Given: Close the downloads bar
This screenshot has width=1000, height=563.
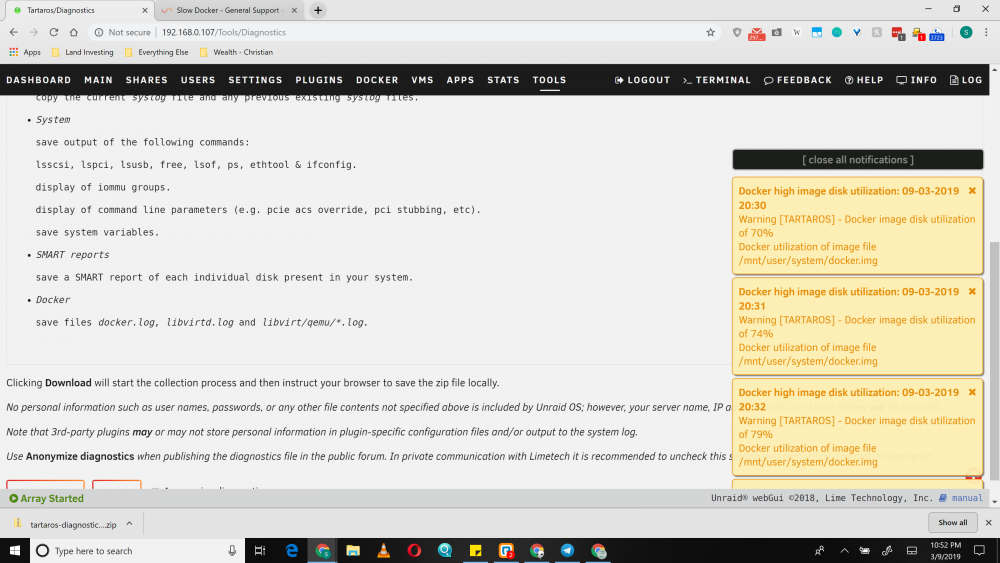Looking at the screenshot, I should click(989, 522).
